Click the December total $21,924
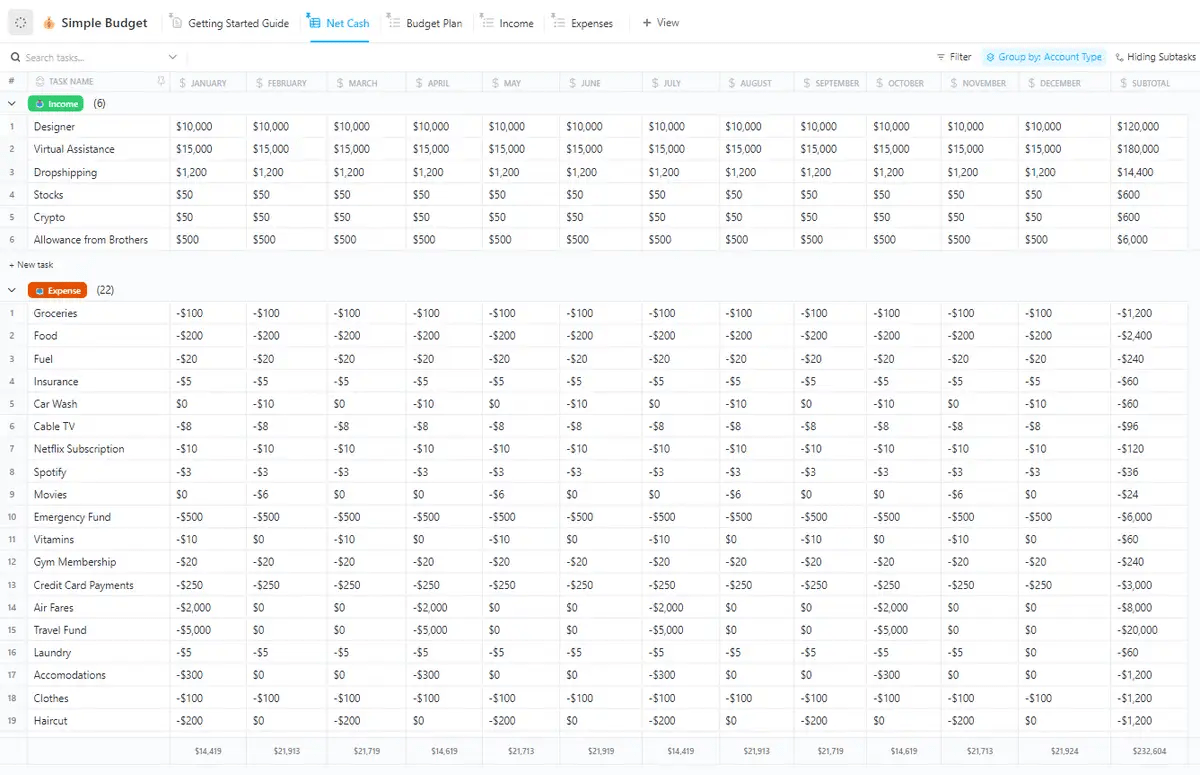This screenshot has height=775, width=1200. coord(1065,750)
